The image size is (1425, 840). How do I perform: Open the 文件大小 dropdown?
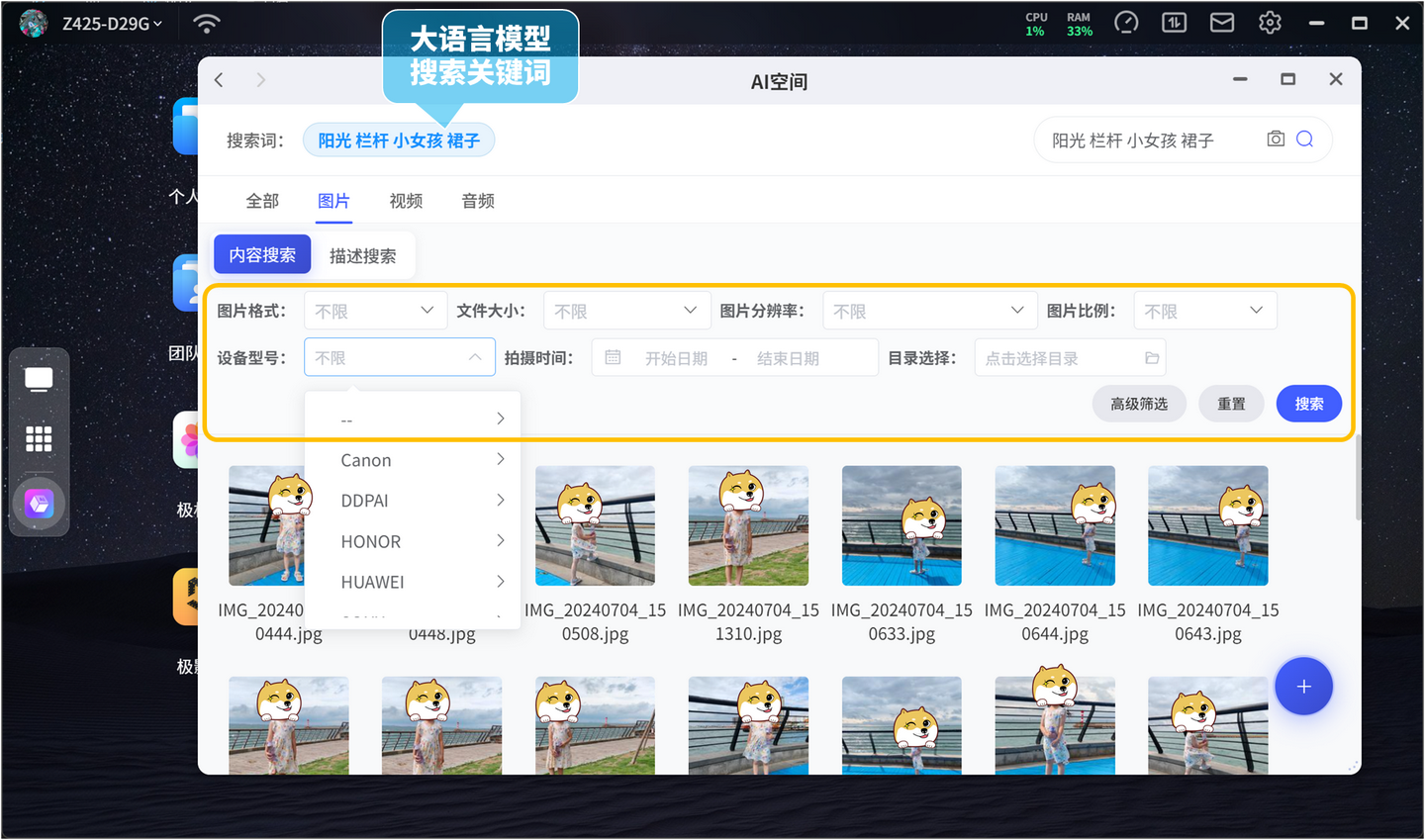point(626,311)
